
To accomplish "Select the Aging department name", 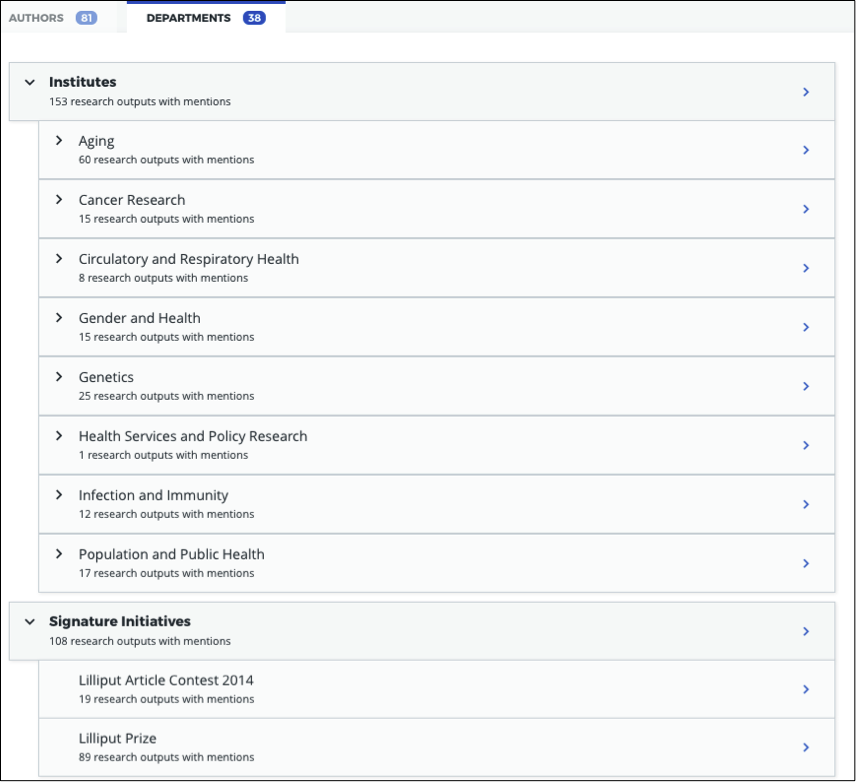I will [x=97, y=141].
